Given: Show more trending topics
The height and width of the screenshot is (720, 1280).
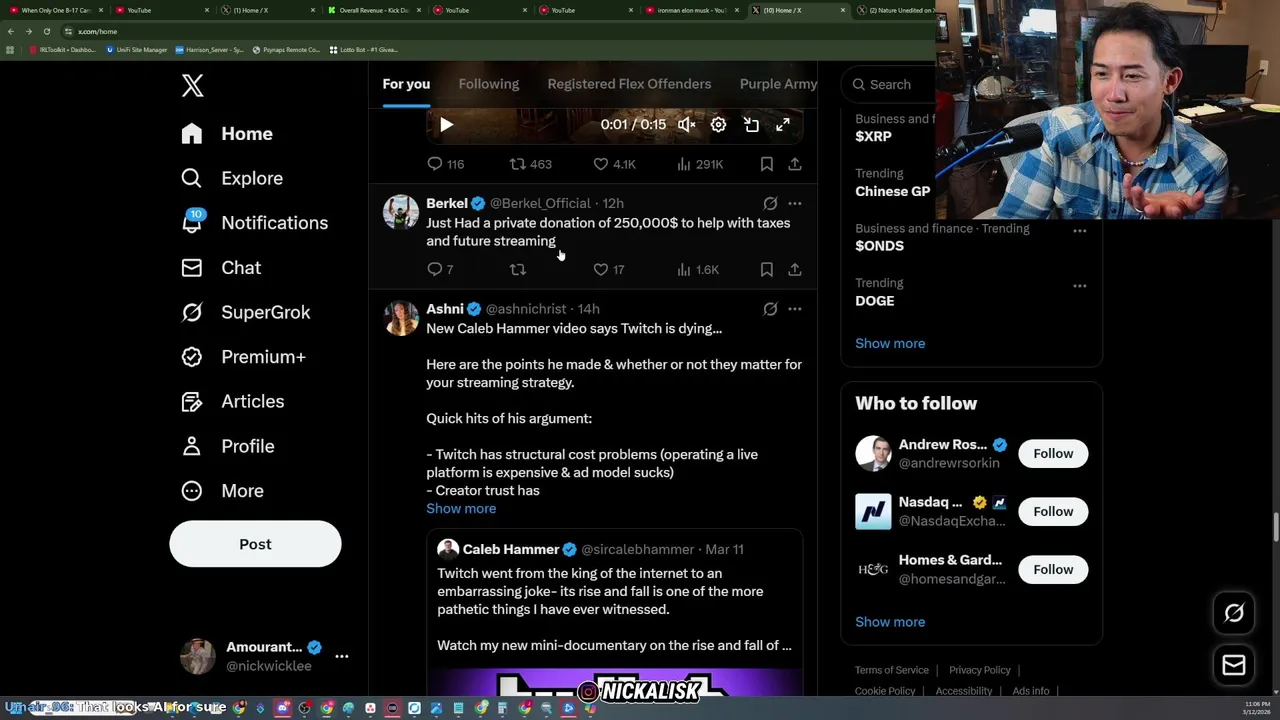Looking at the screenshot, I should click(890, 343).
